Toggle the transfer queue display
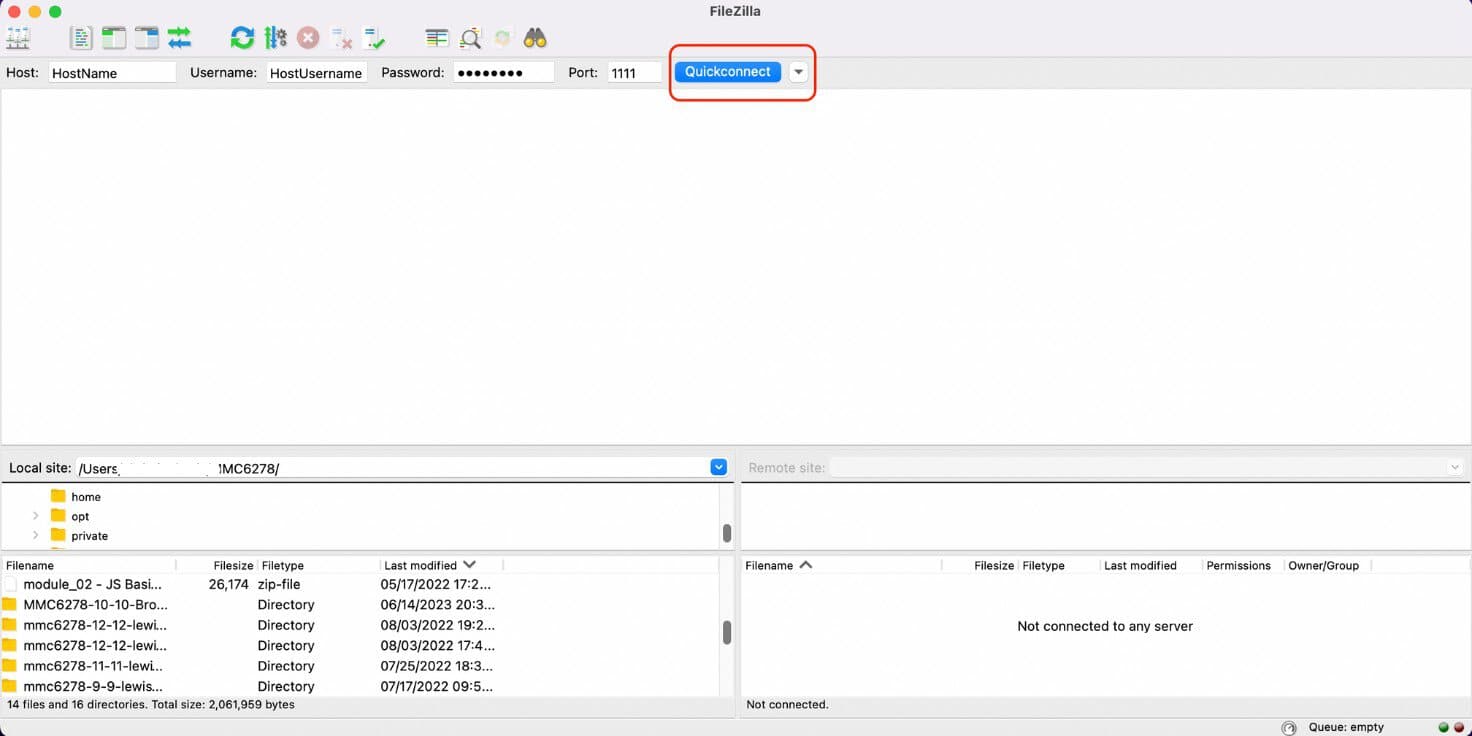 tap(180, 39)
